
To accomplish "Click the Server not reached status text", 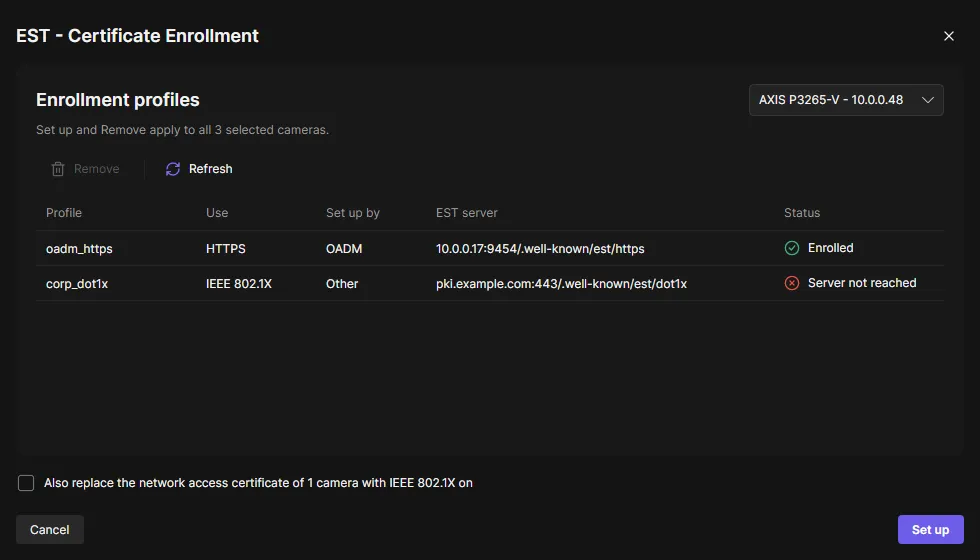I will tap(862, 283).
